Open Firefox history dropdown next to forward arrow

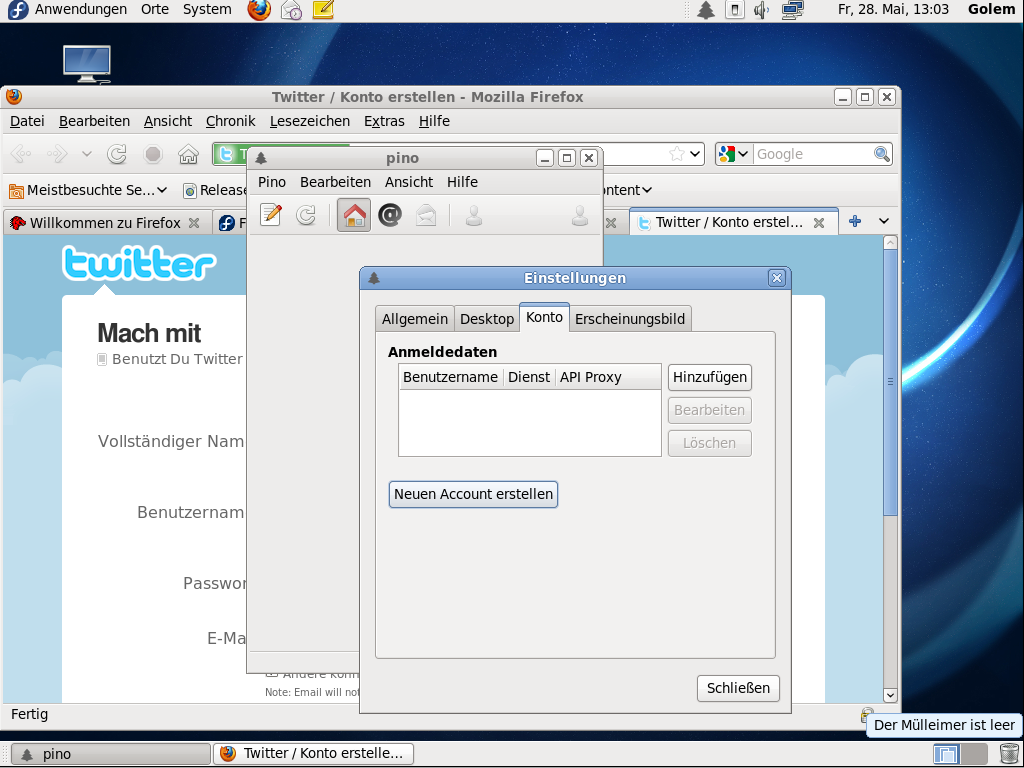point(86,154)
